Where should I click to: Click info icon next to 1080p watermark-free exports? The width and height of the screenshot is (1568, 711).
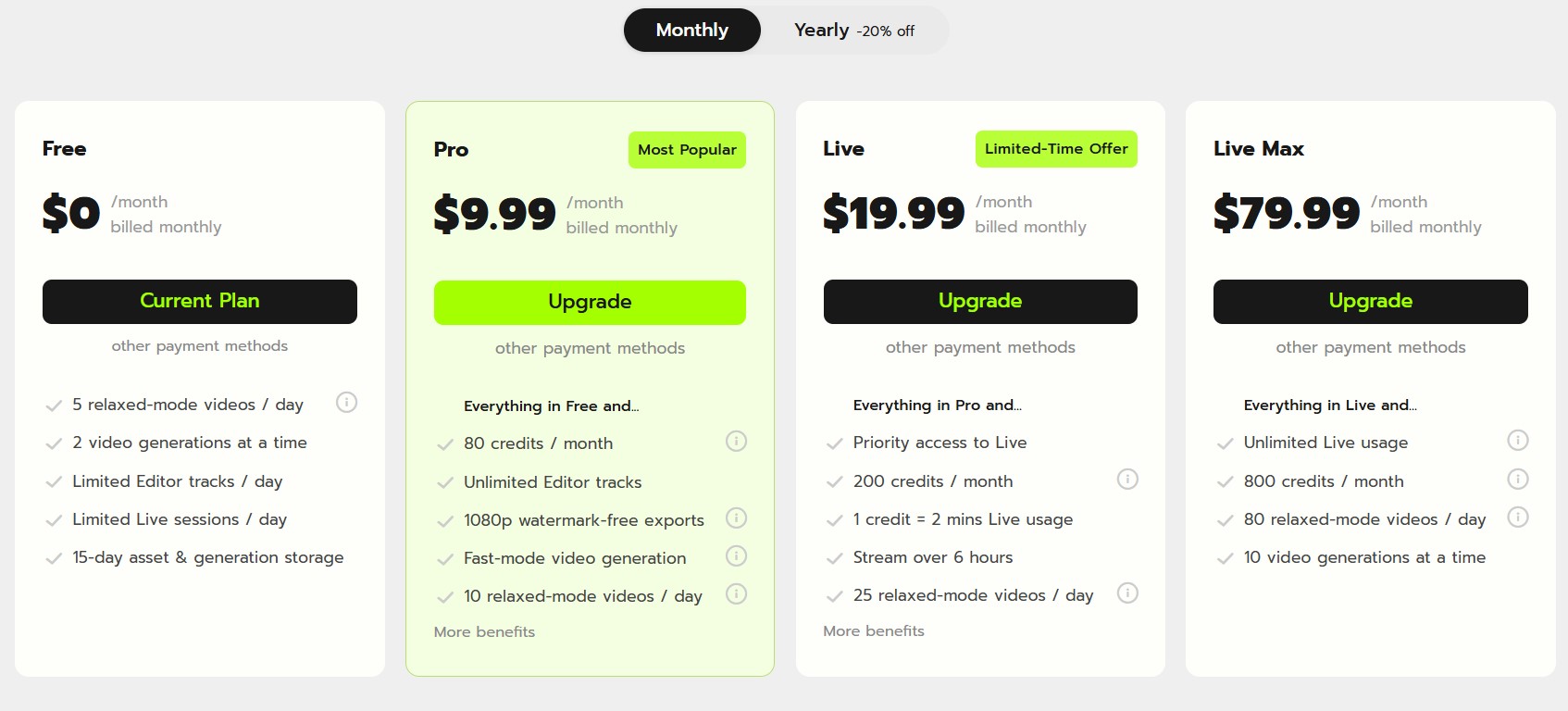(x=736, y=518)
